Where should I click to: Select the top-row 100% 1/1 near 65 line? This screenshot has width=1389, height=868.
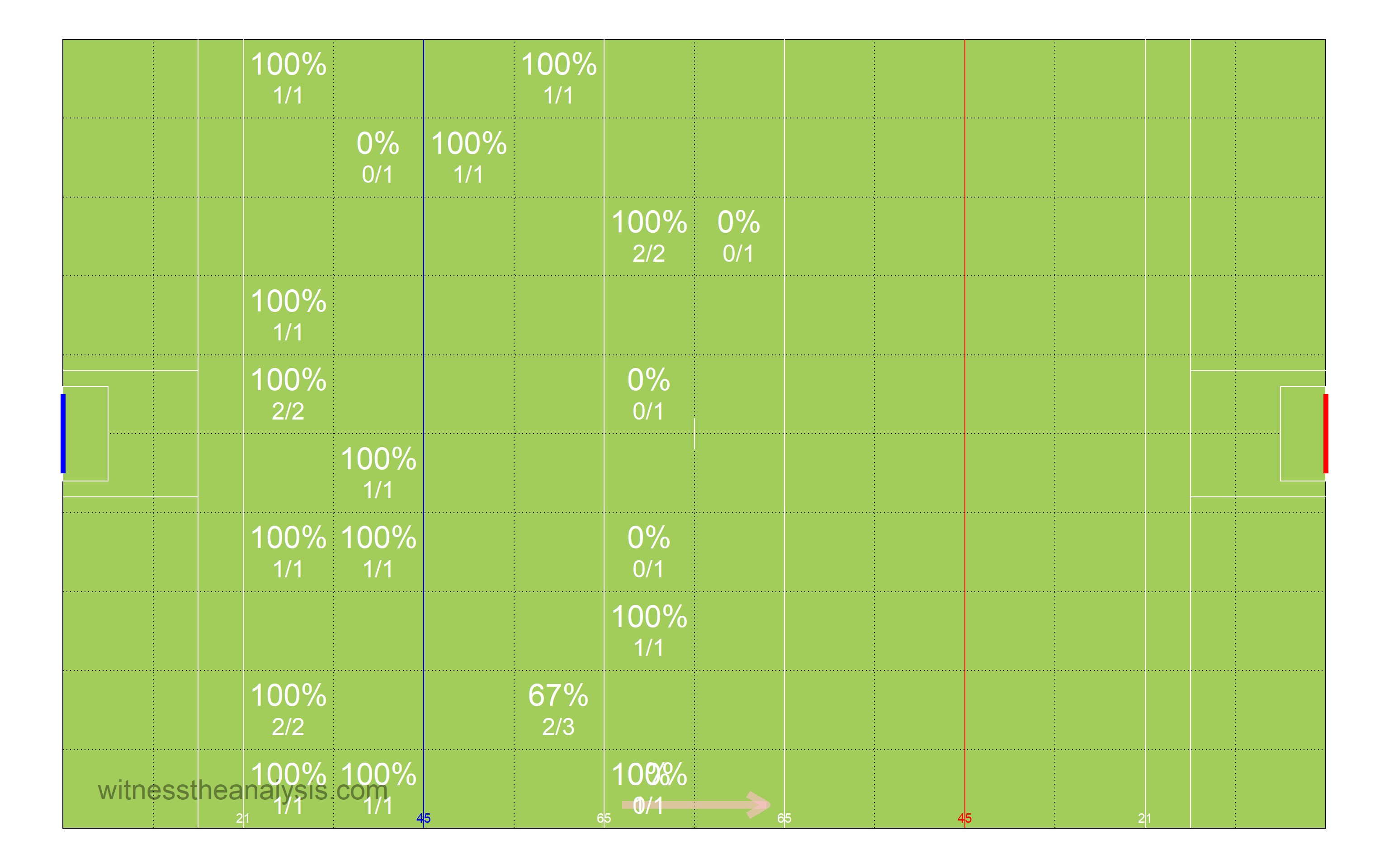tap(558, 79)
